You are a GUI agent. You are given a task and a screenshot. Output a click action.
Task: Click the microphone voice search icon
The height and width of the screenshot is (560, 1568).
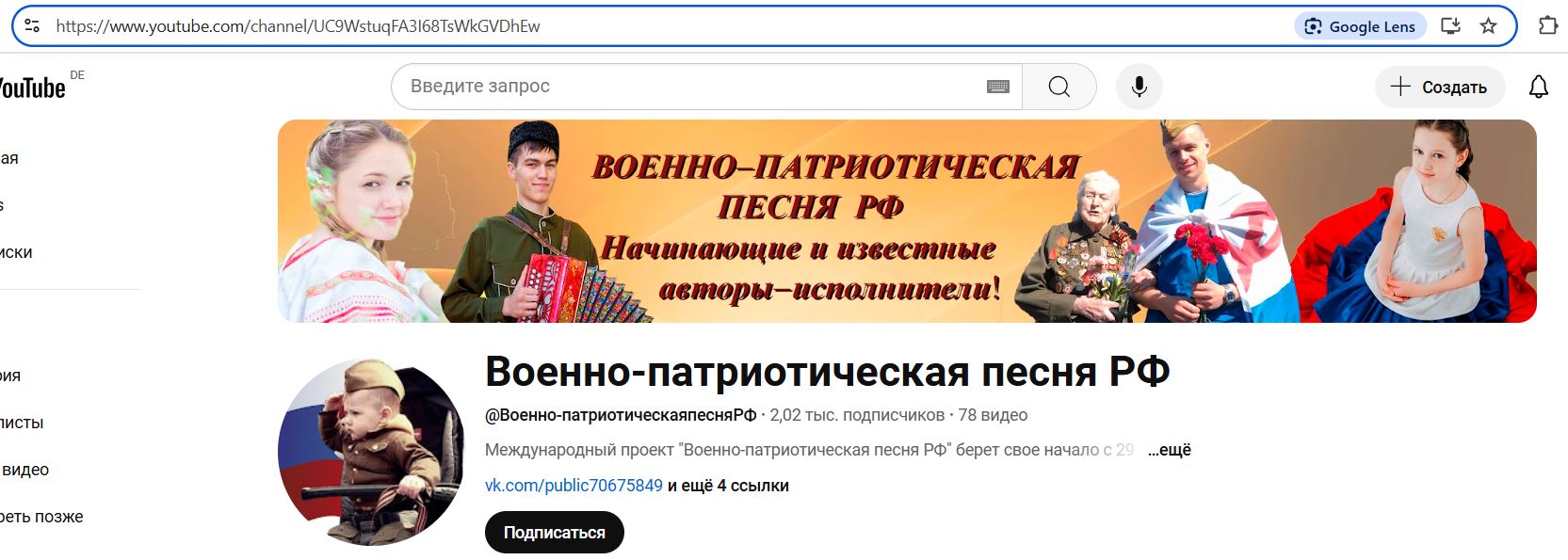1140,87
